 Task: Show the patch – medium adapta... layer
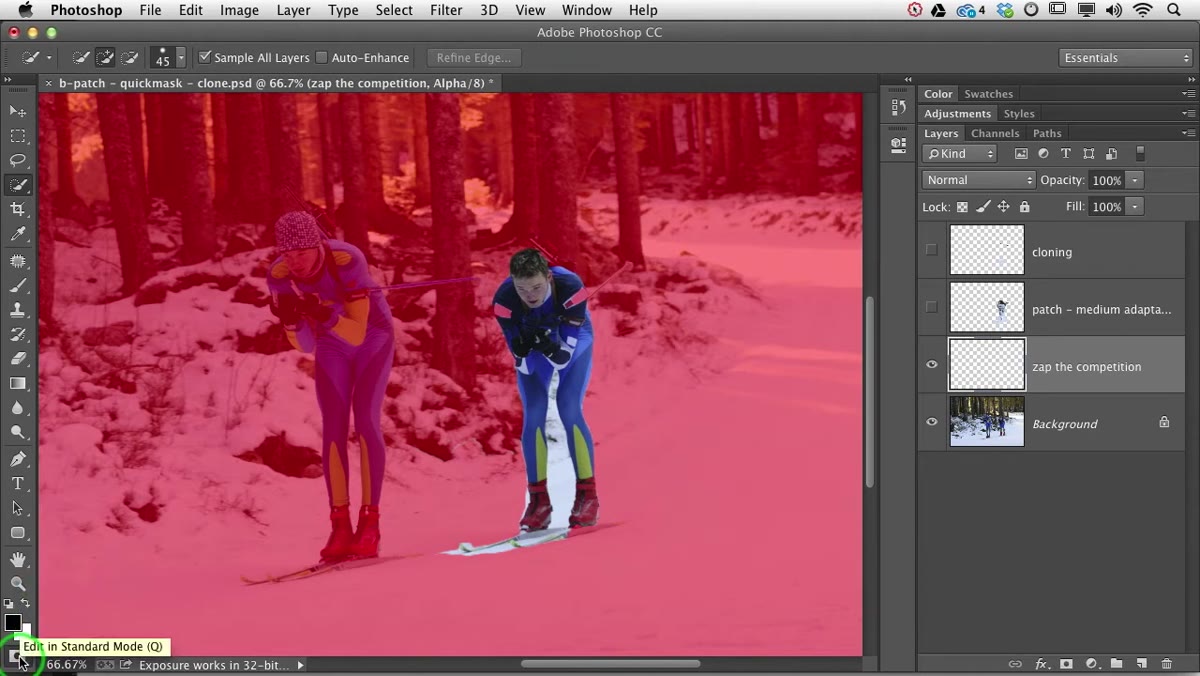pos(931,307)
